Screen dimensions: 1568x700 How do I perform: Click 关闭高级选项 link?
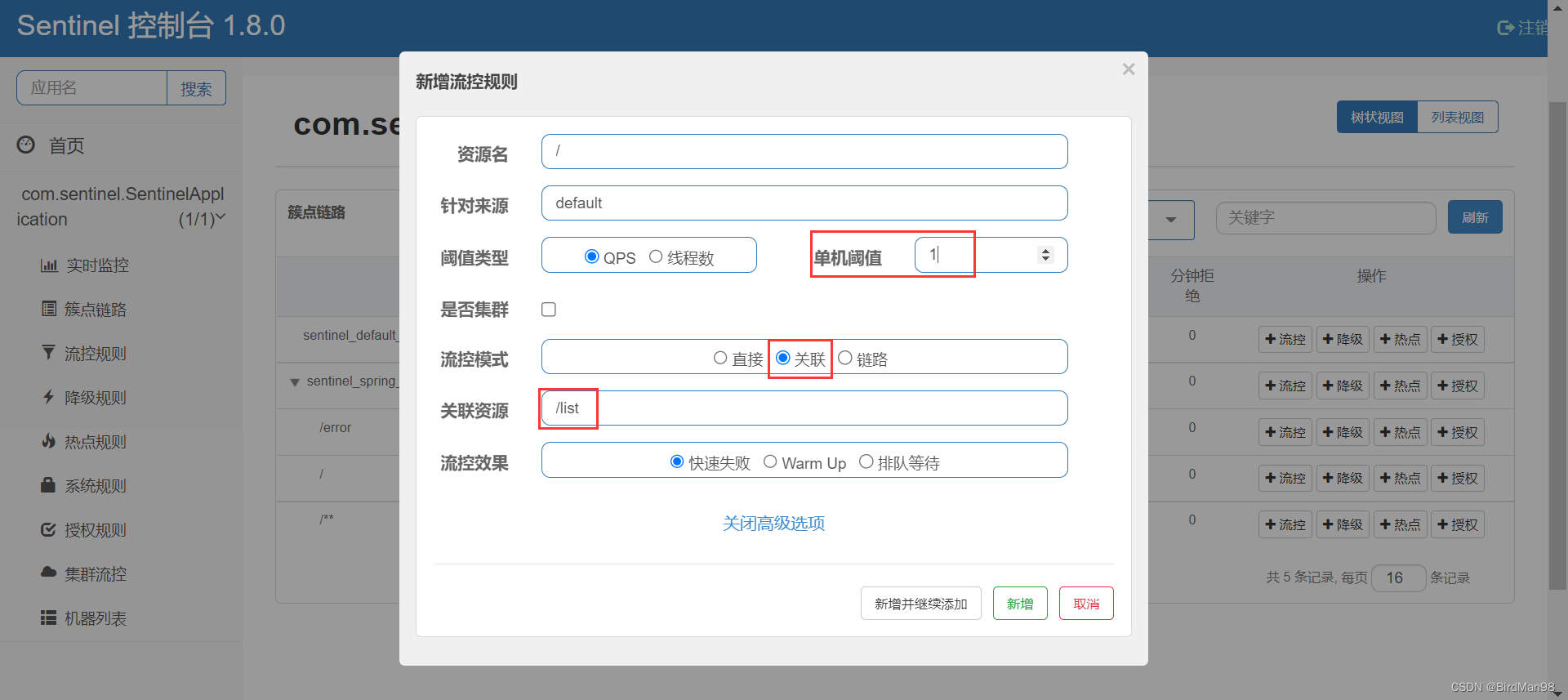[x=773, y=523]
